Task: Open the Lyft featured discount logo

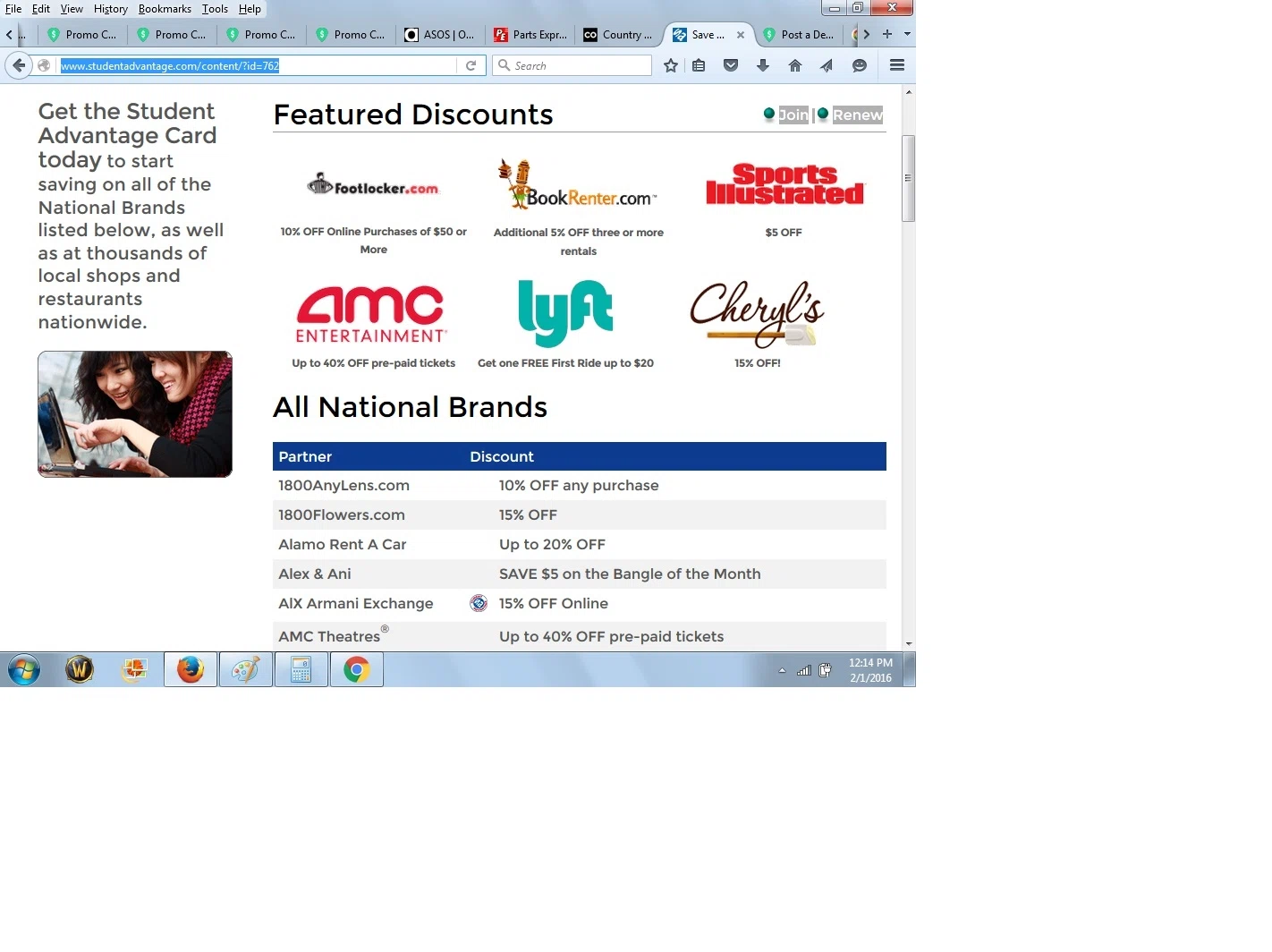Action: click(x=565, y=312)
